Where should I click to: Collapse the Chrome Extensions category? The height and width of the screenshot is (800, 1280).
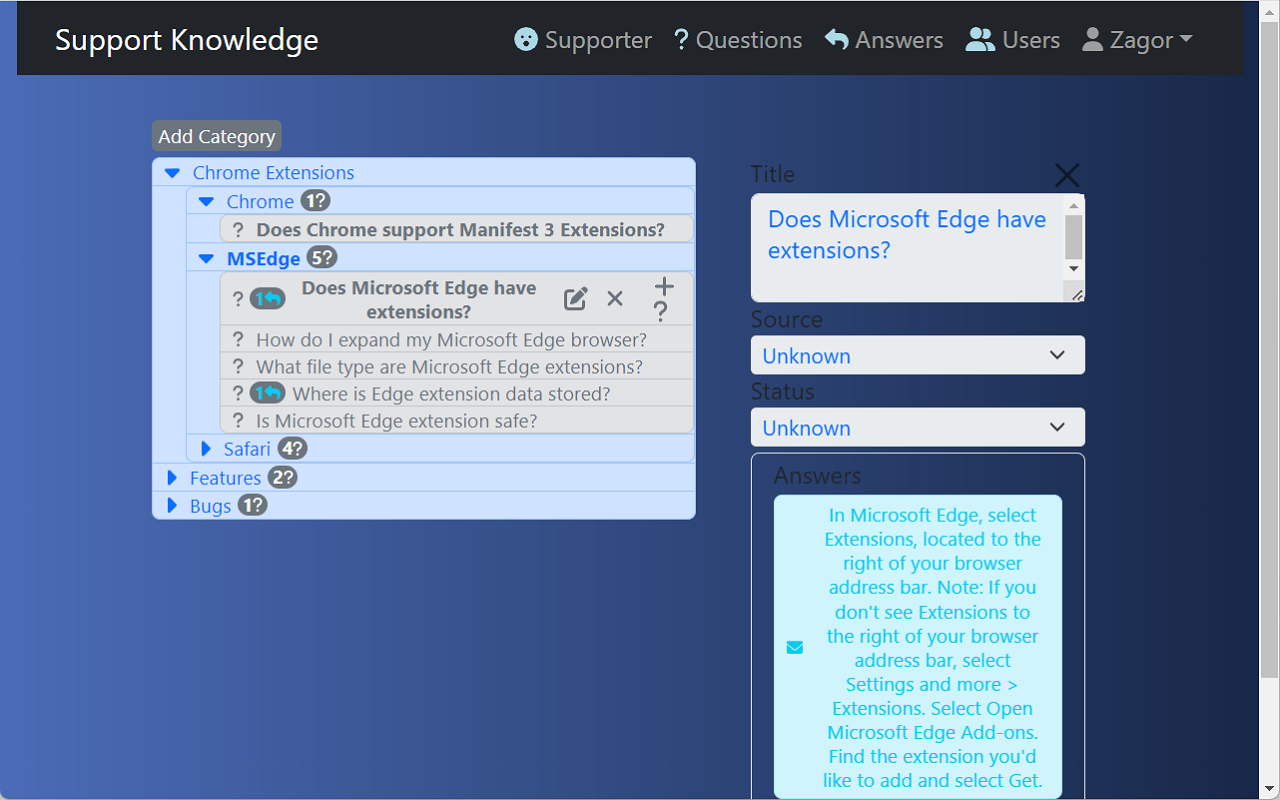point(173,173)
